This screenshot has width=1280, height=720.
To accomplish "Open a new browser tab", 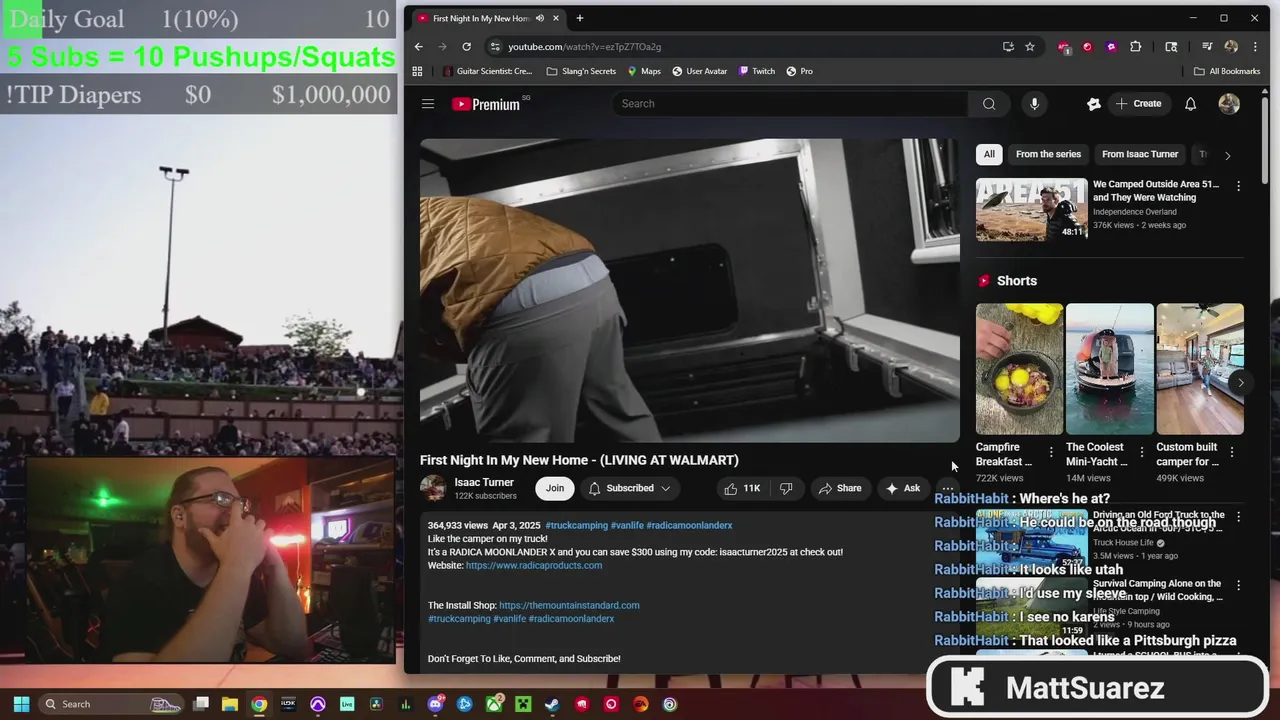I will pos(579,18).
